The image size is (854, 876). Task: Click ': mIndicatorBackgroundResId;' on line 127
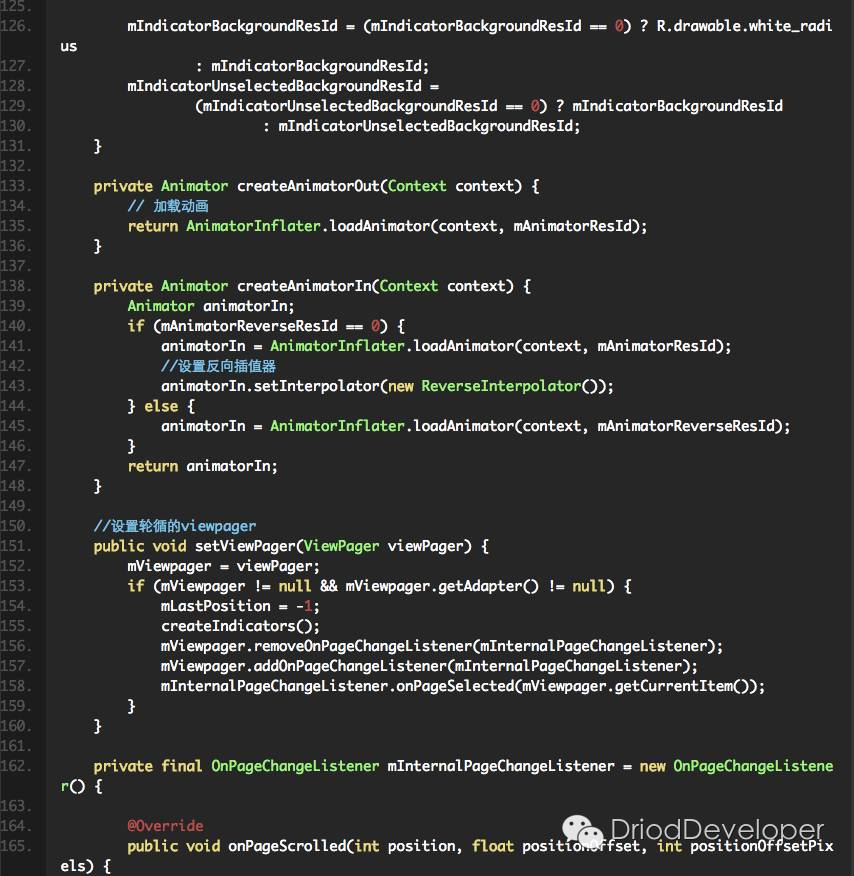pos(312,66)
